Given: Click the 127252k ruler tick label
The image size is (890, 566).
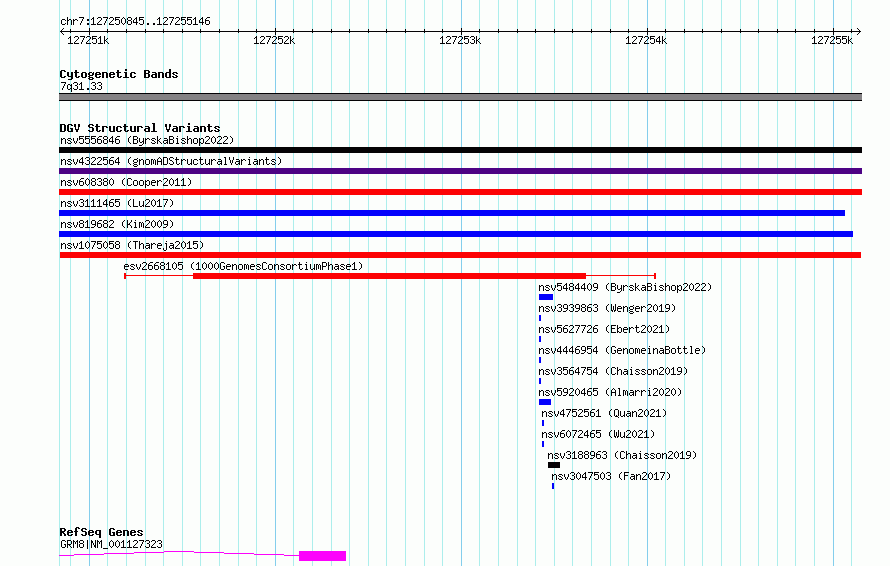Looking at the screenshot, I should coord(274,40).
